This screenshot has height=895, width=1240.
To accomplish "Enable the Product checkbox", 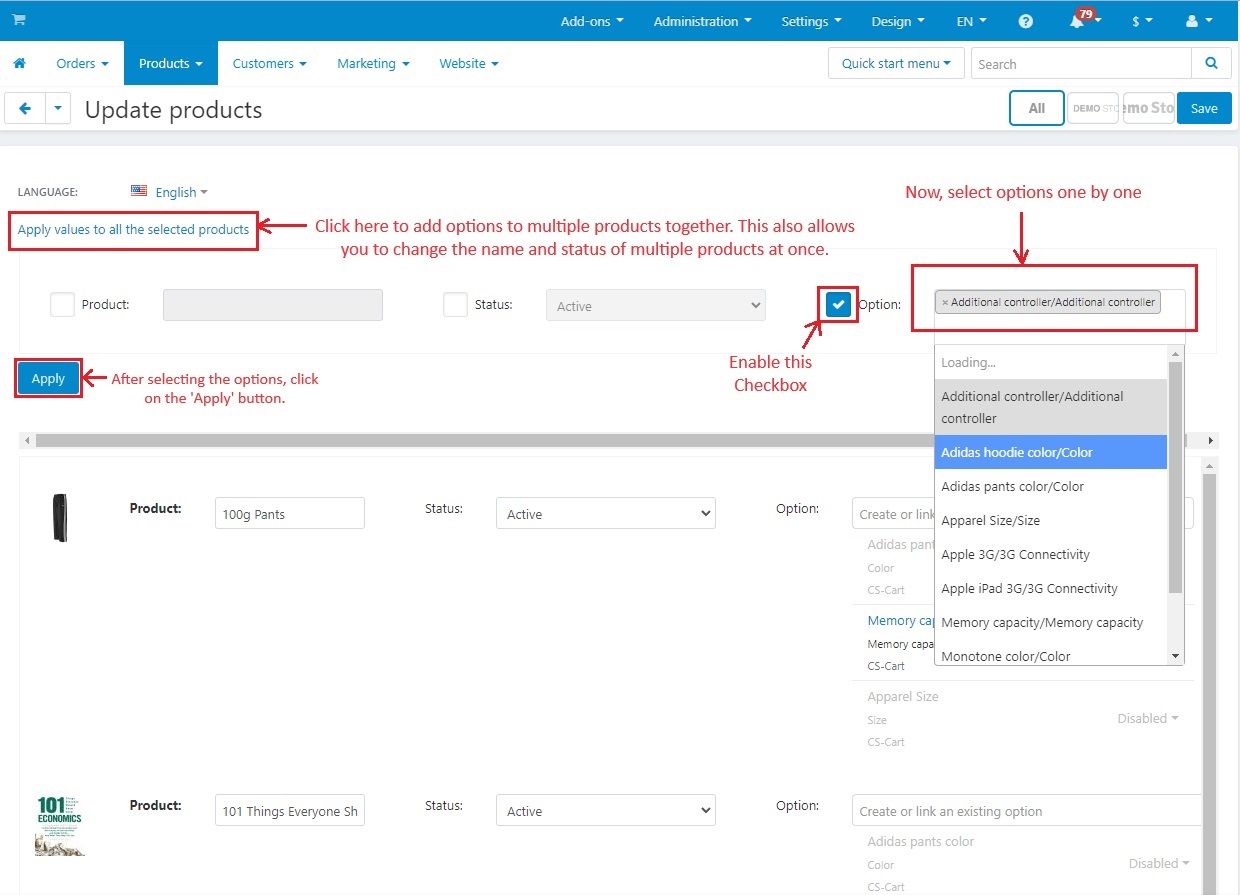I will pos(62,305).
